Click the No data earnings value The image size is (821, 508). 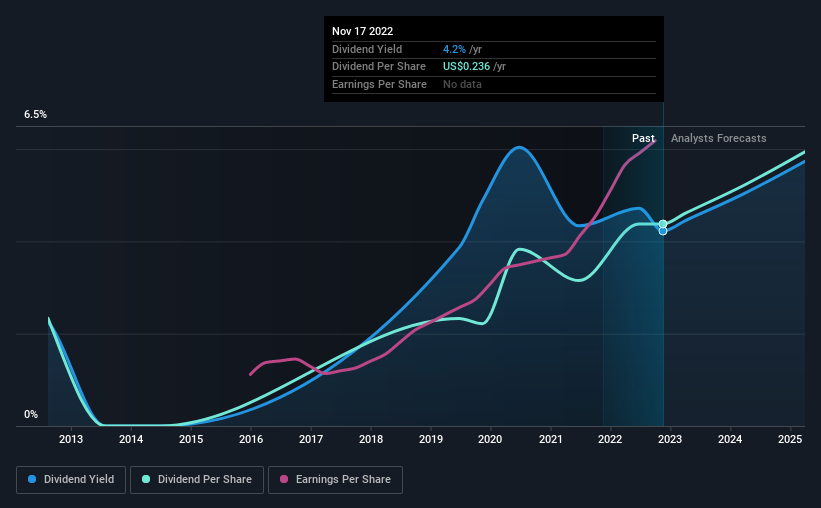tap(462, 84)
